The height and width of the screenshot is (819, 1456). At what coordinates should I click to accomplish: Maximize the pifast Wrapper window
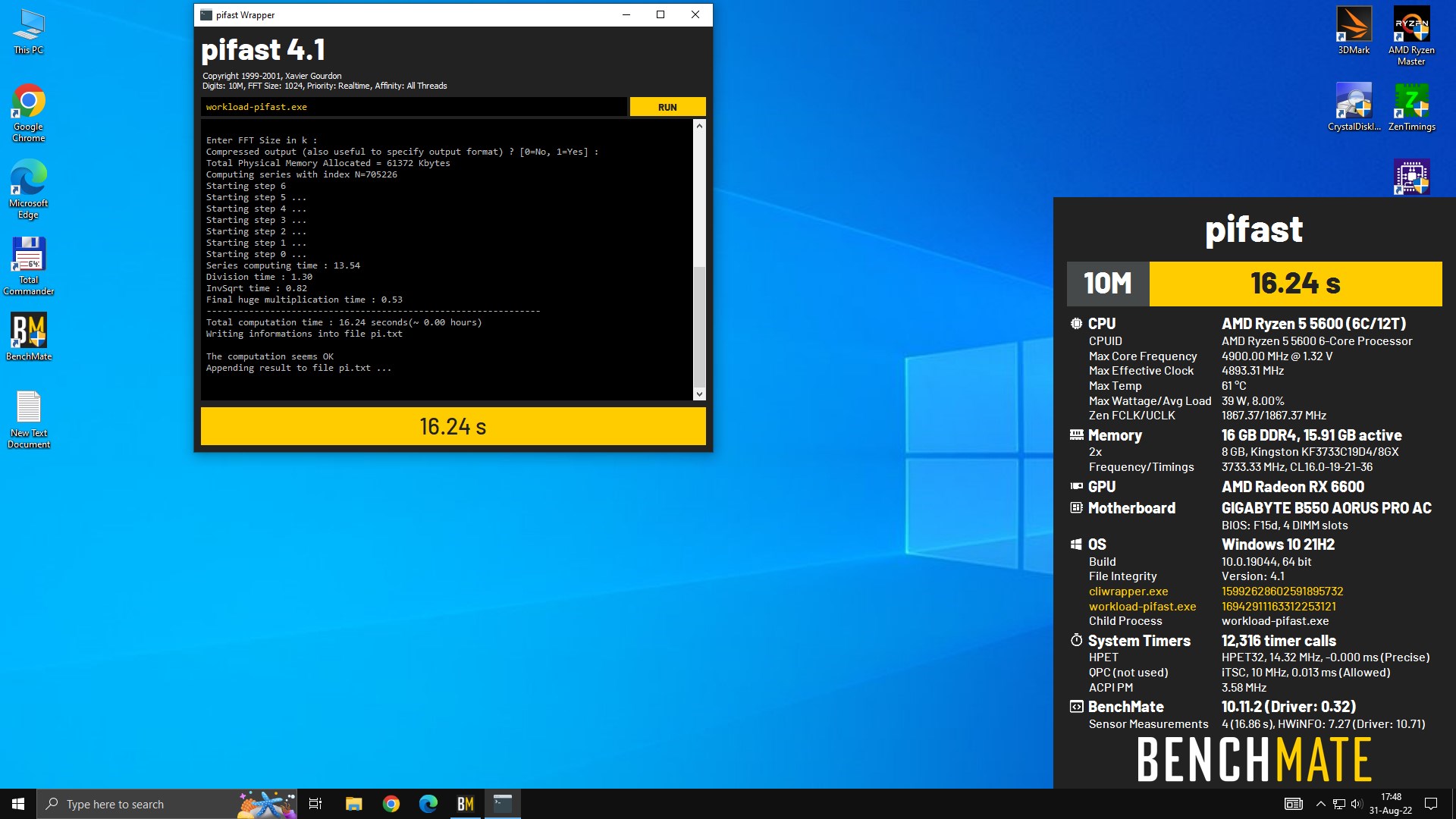click(x=661, y=14)
